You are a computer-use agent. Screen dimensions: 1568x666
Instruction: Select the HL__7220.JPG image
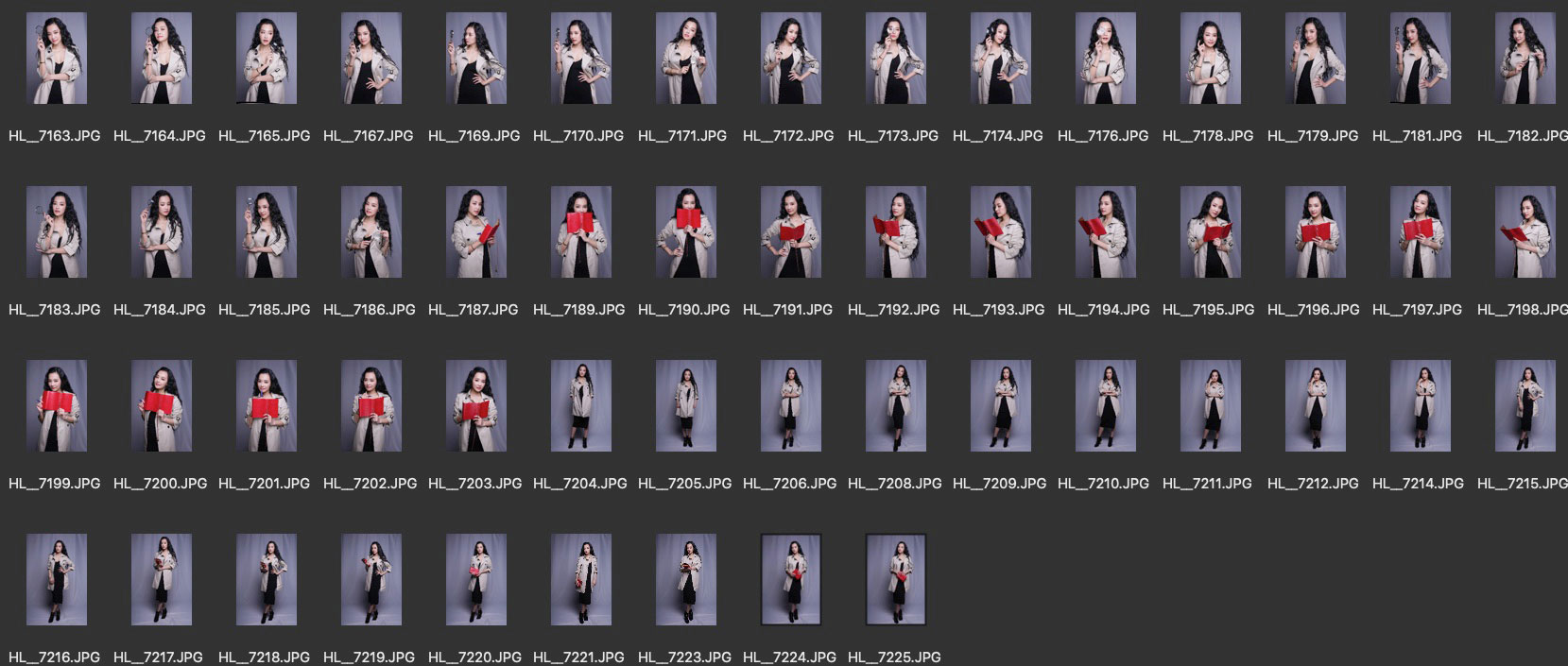(x=475, y=580)
